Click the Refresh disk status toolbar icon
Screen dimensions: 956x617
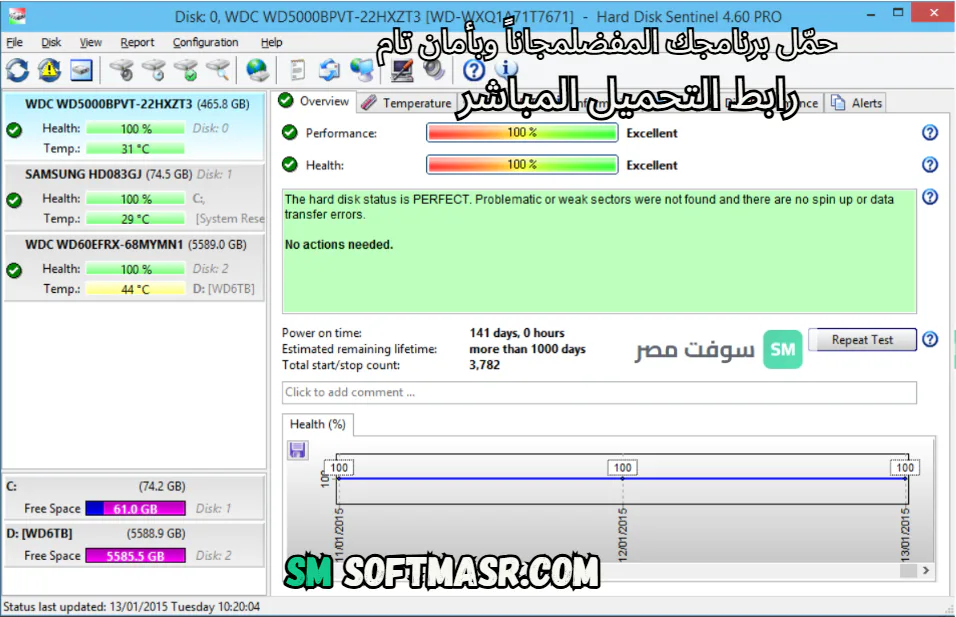[17, 71]
